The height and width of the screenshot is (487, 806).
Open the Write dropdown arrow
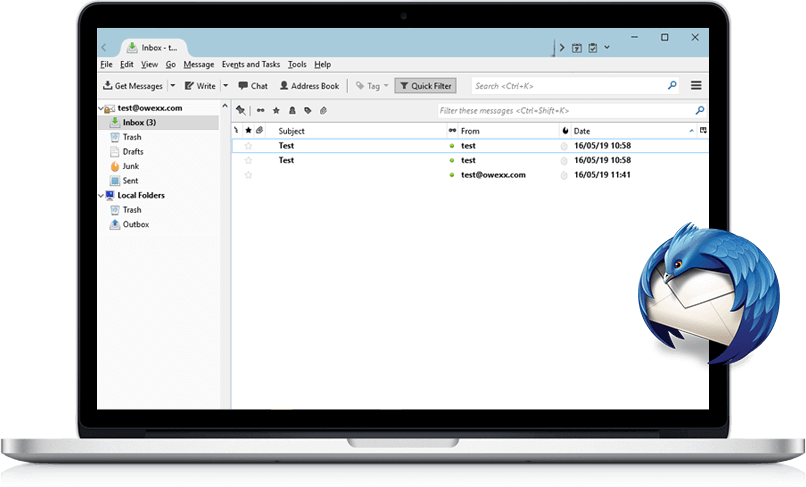[225, 86]
